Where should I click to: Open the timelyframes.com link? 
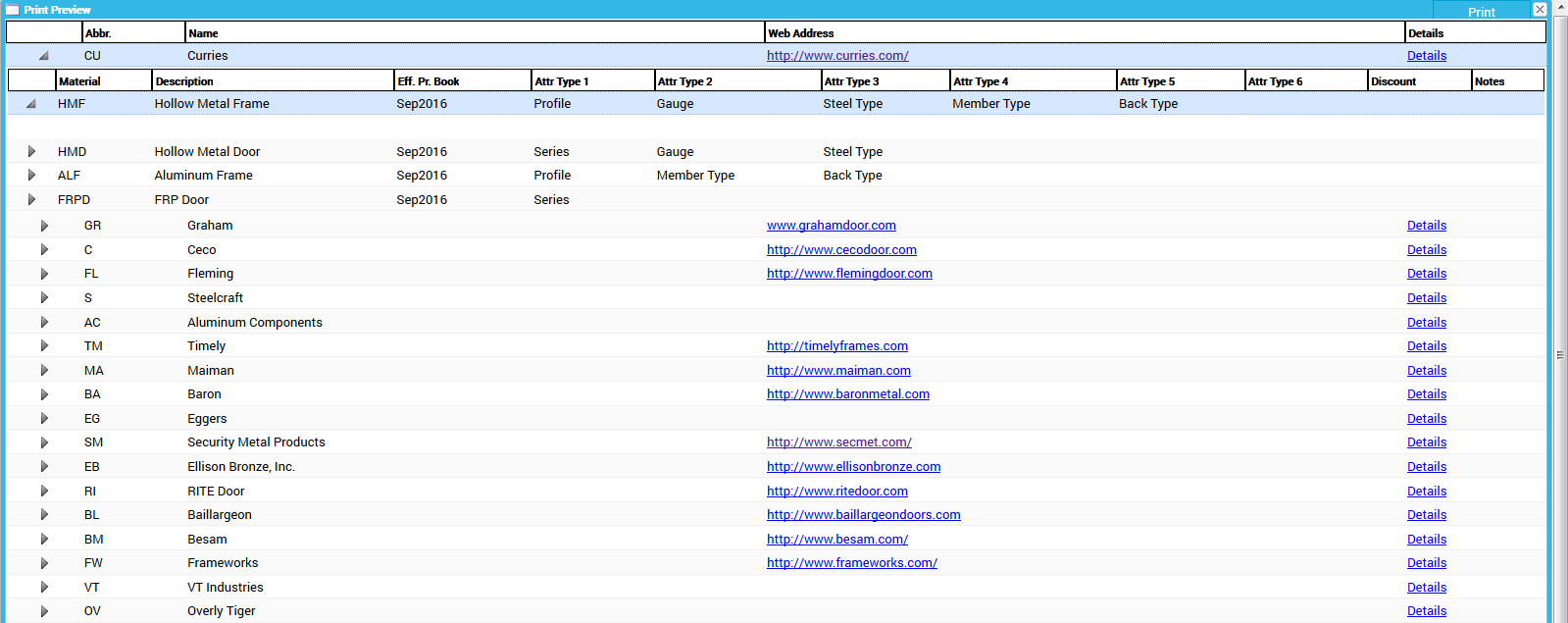tap(836, 346)
